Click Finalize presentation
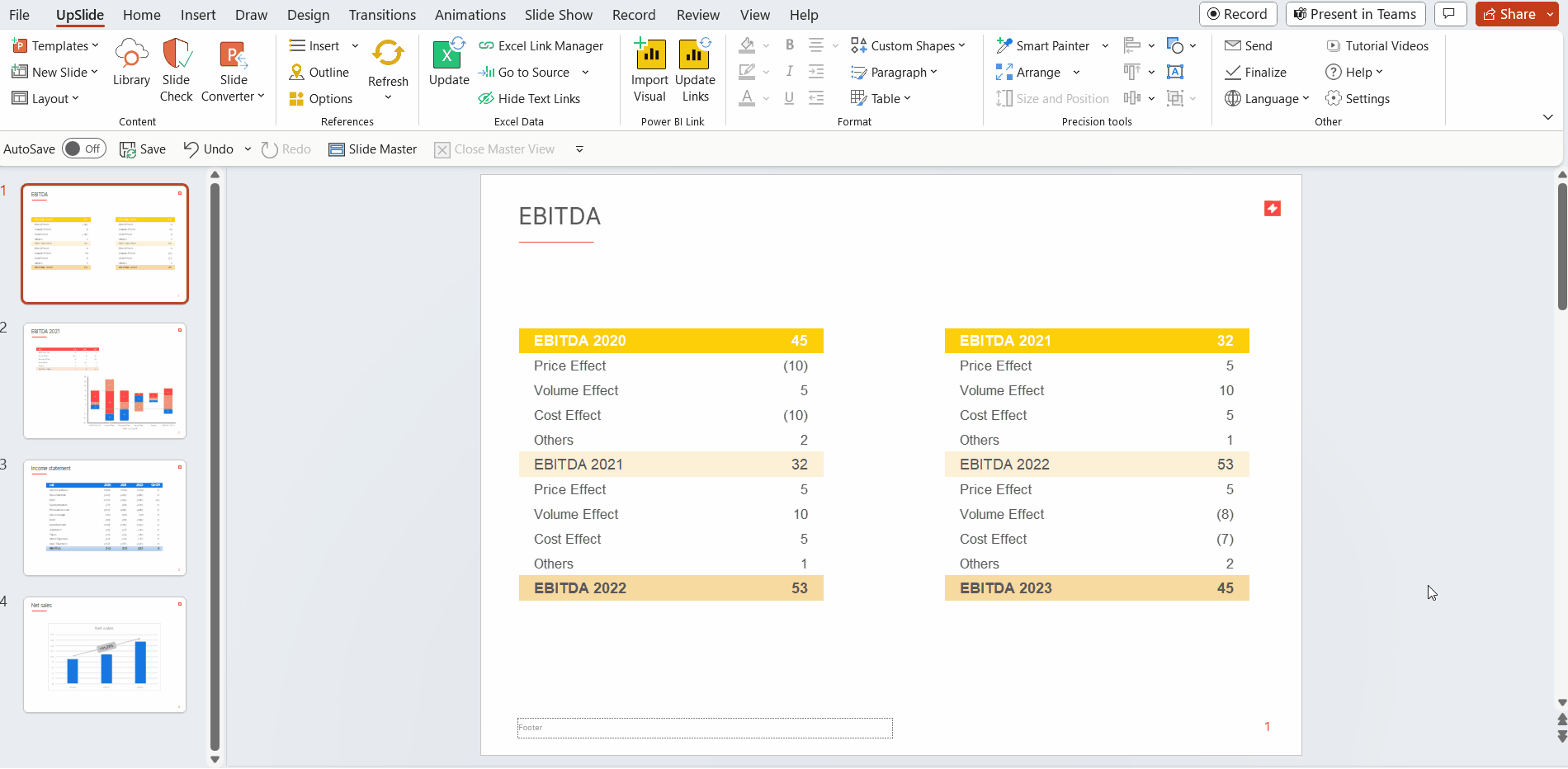The image size is (1568, 769). [1255, 73]
